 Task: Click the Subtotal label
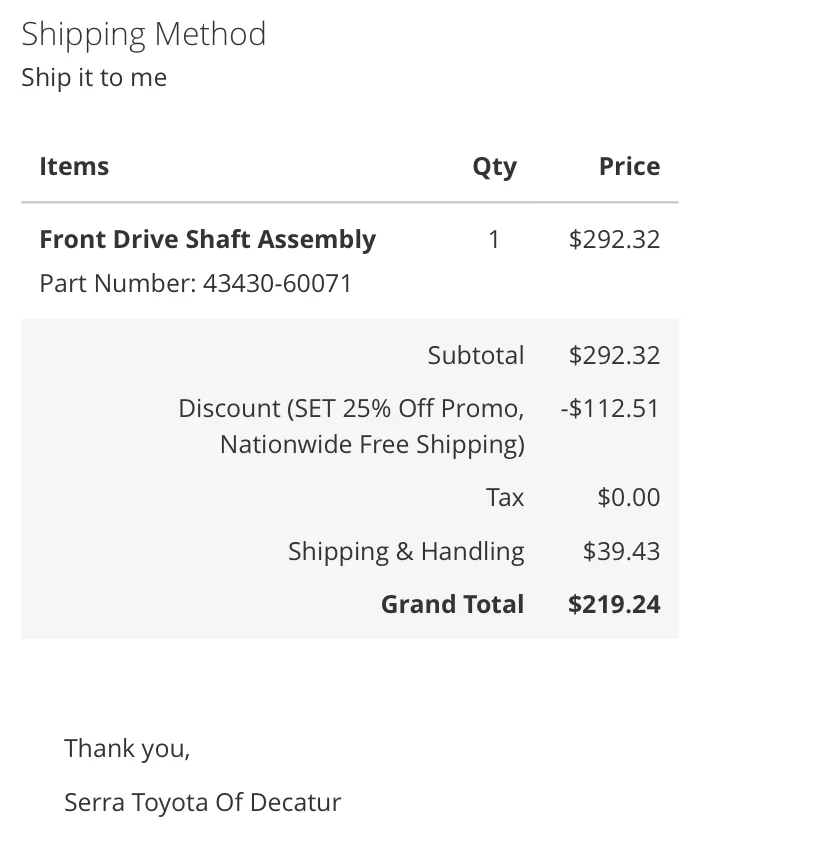pyautogui.click(x=475, y=356)
